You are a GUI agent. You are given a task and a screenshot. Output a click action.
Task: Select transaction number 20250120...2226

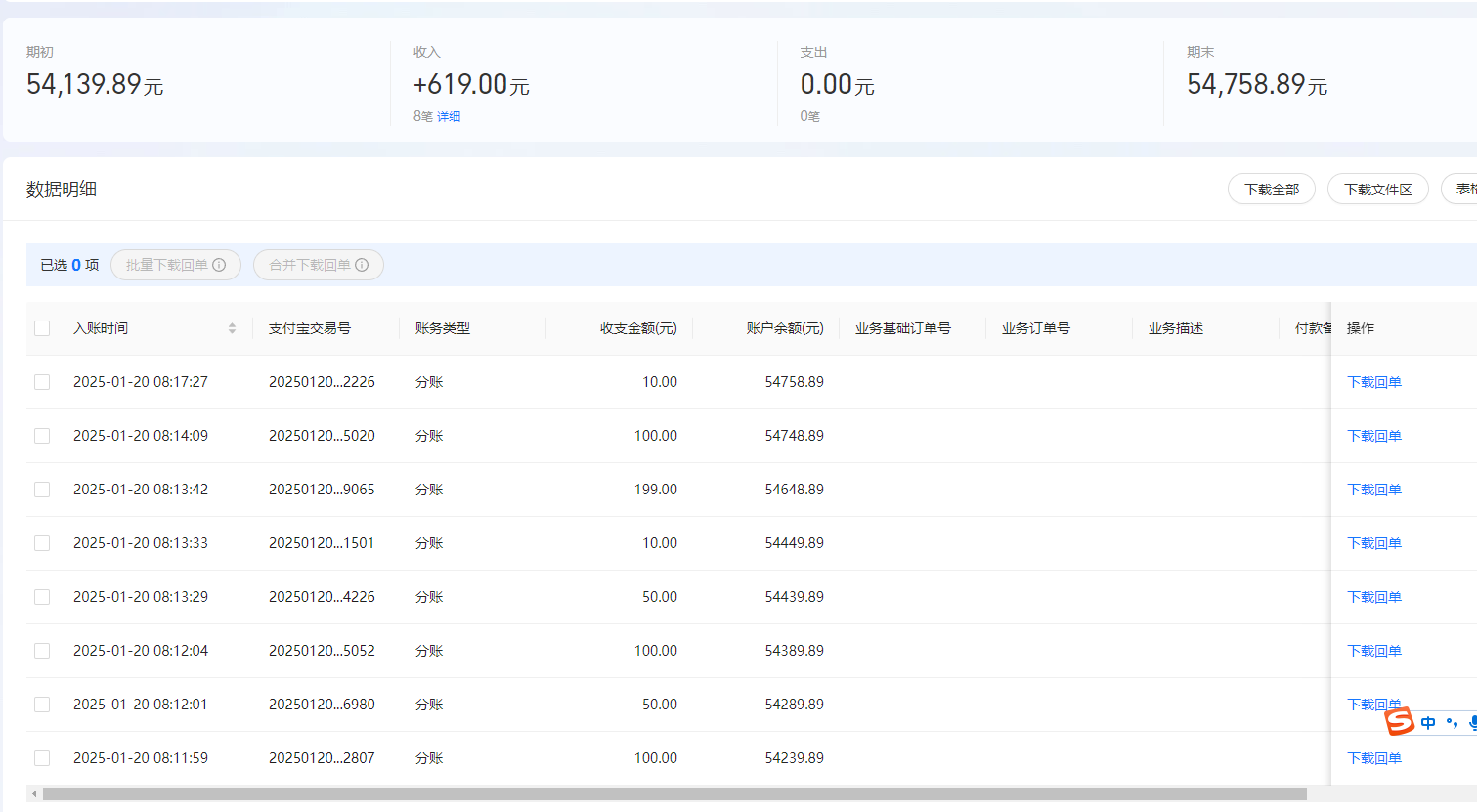tap(322, 382)
